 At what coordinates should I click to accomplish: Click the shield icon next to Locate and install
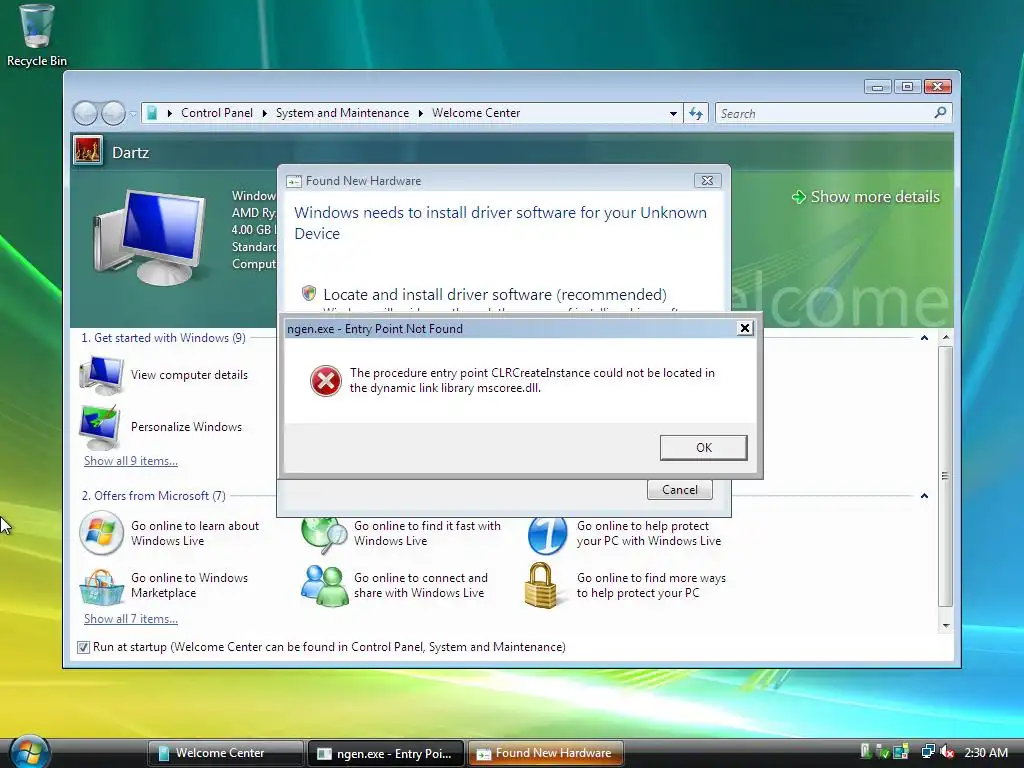(309, 293)
